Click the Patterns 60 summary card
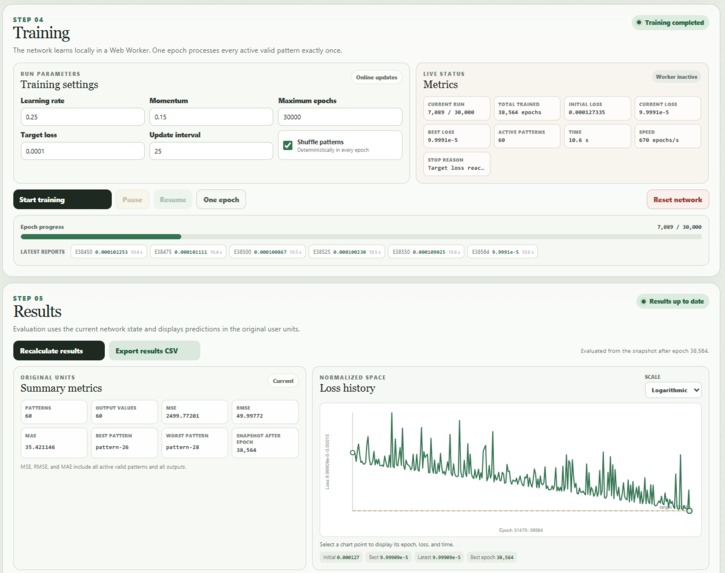Image resolution: width=725 pixels, height=573 pixels. tap(54, 412)
